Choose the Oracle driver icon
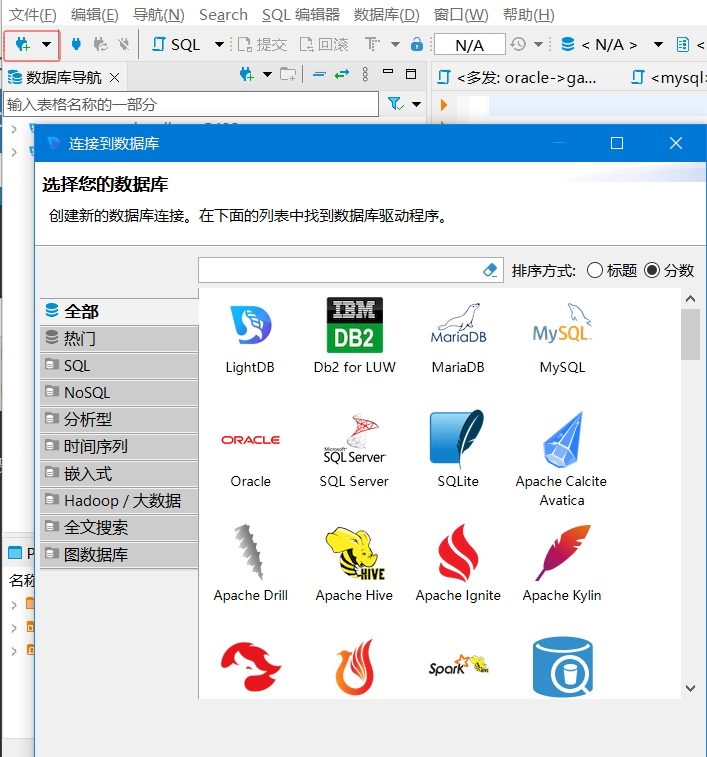Screen dimensions: 707x757 (250, 440)
